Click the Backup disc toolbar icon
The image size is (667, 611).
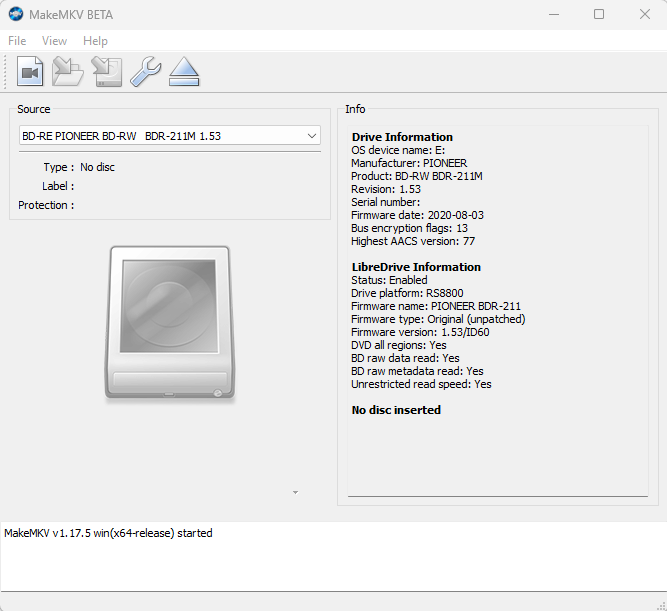pos(106,71)
